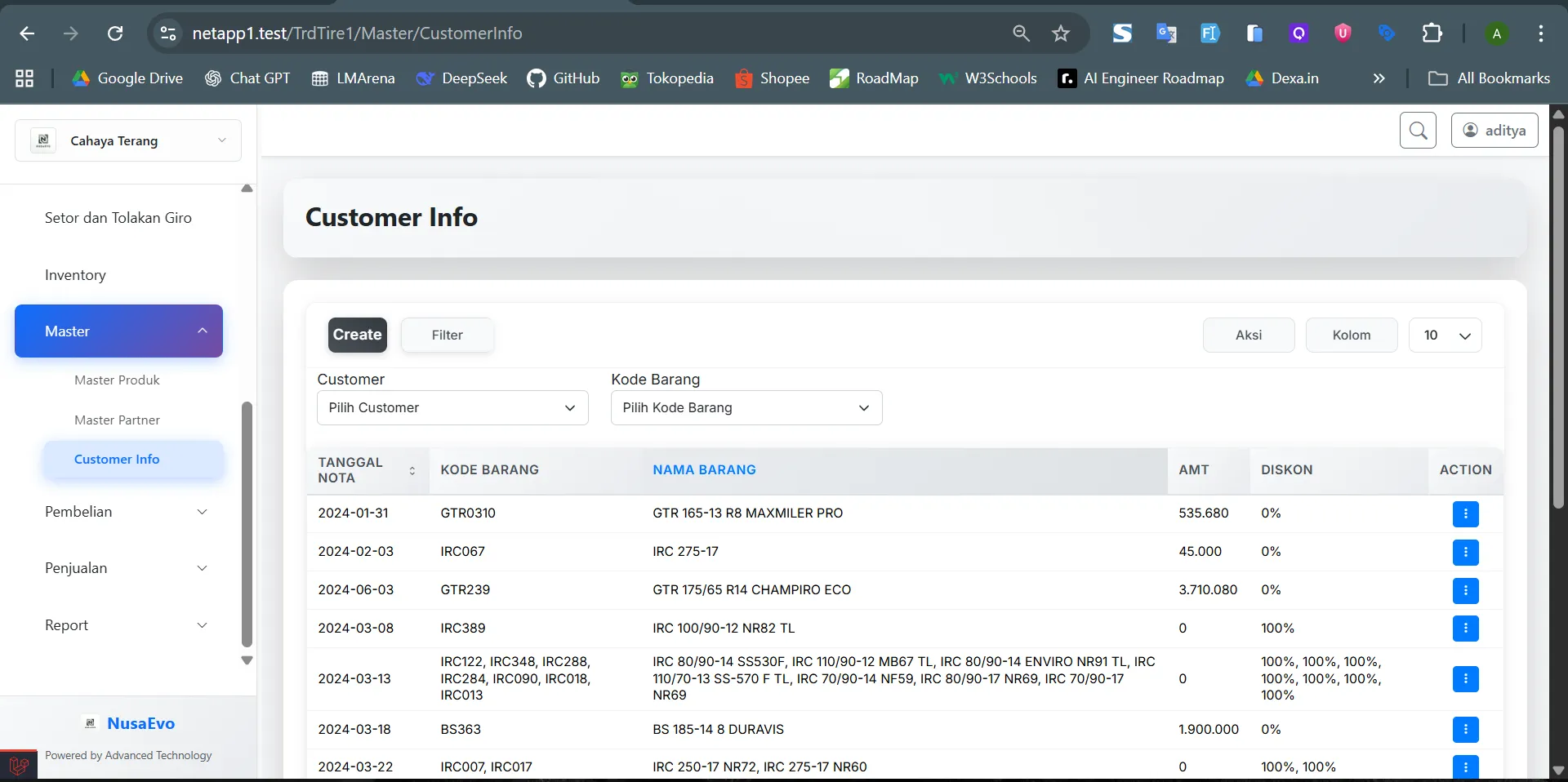Image resolution: width=1568 pixels, height=782 pixels.
Task: Click the sidebar vertical scrollbar
Action: click(x=247, y=522)
